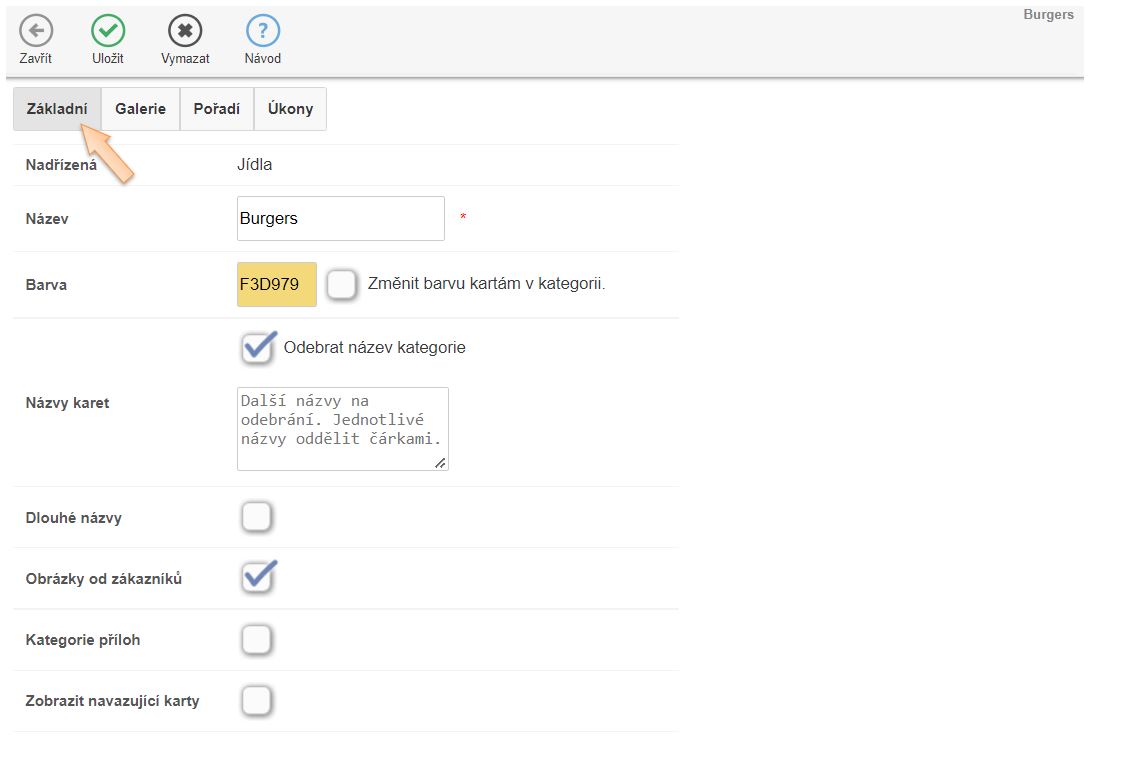Go to the Úkony tab
This screenshot has height=764, width=1138.
(x=290, y=109)
